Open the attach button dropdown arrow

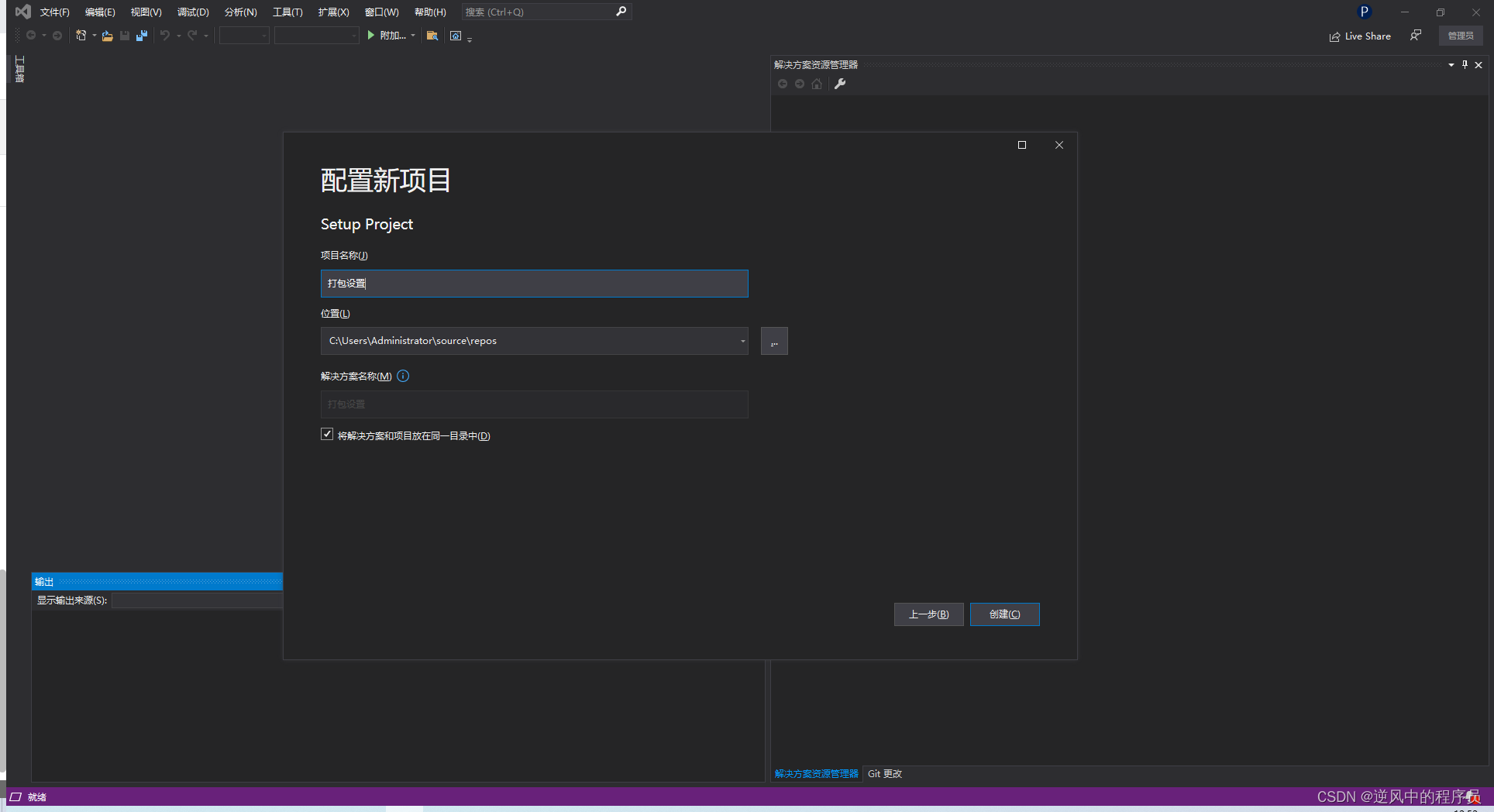pyautogui.click(x=413, y=36)
